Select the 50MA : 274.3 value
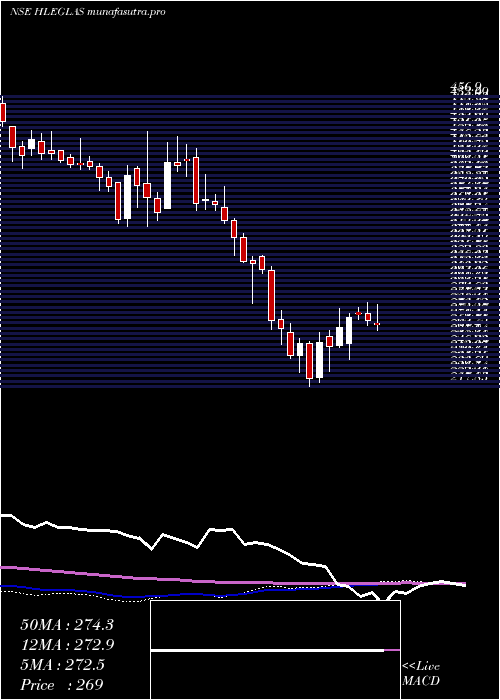The image size is (500, 700). (67, 625)
